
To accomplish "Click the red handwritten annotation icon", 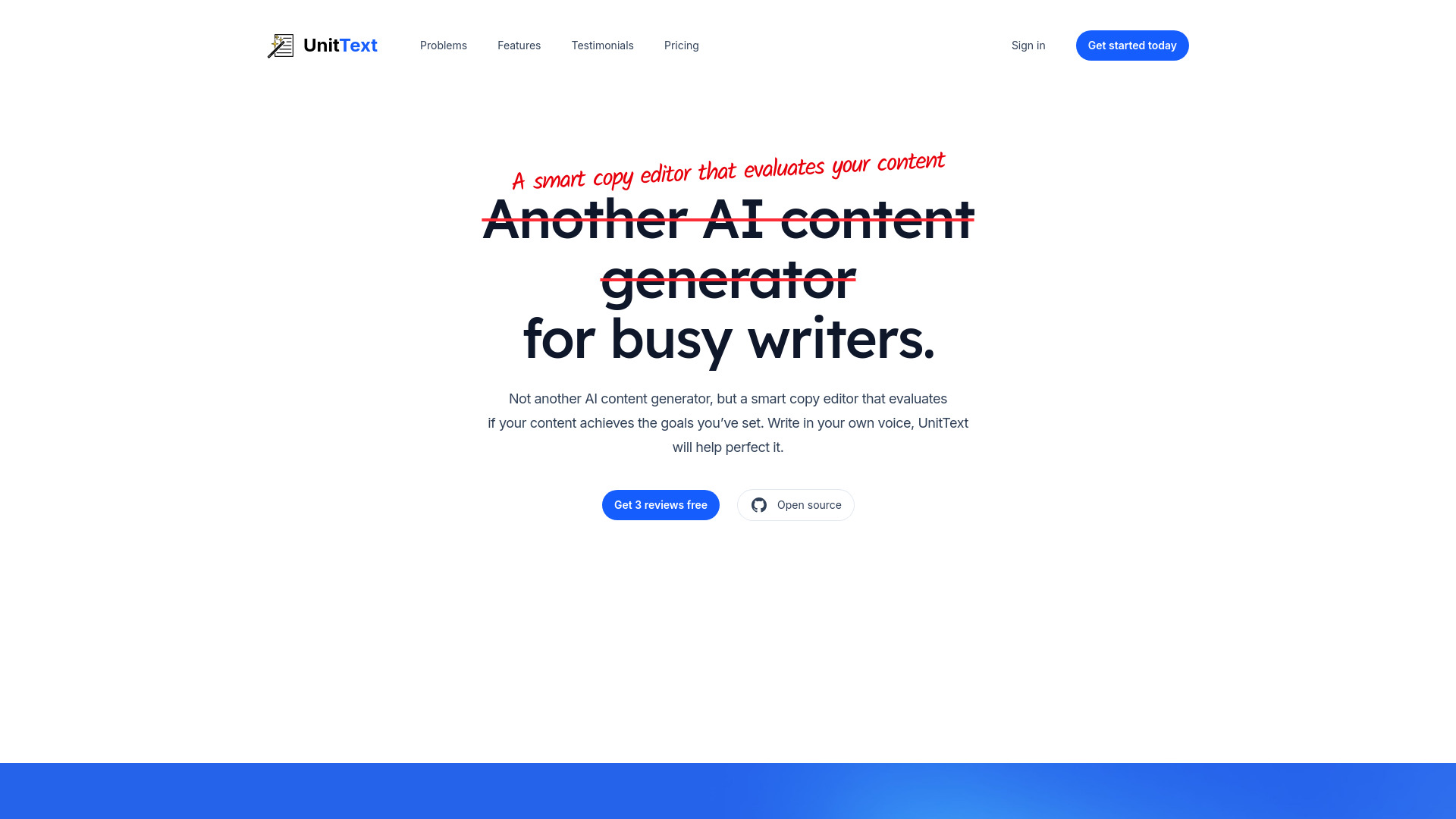I will point(728,171).
